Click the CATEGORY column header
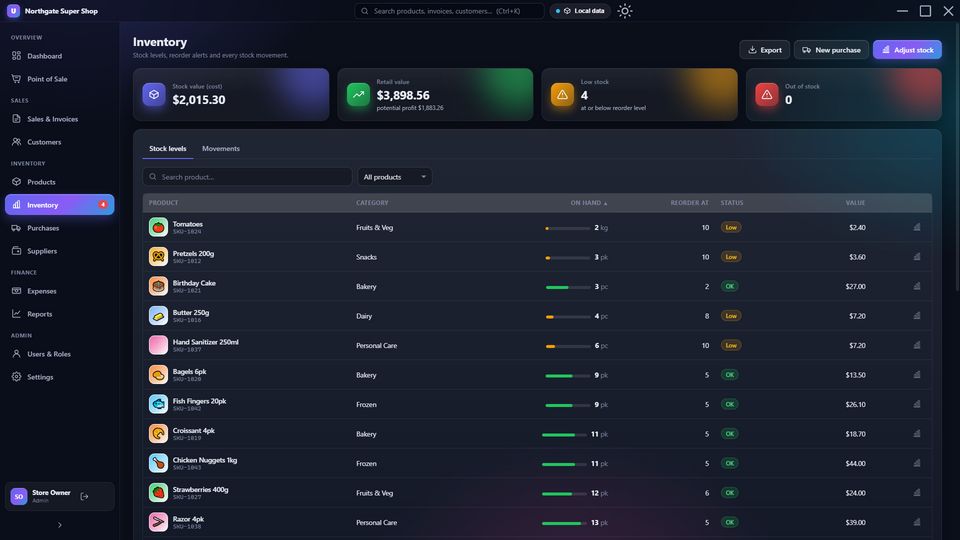960x540 pixels. 372,203
